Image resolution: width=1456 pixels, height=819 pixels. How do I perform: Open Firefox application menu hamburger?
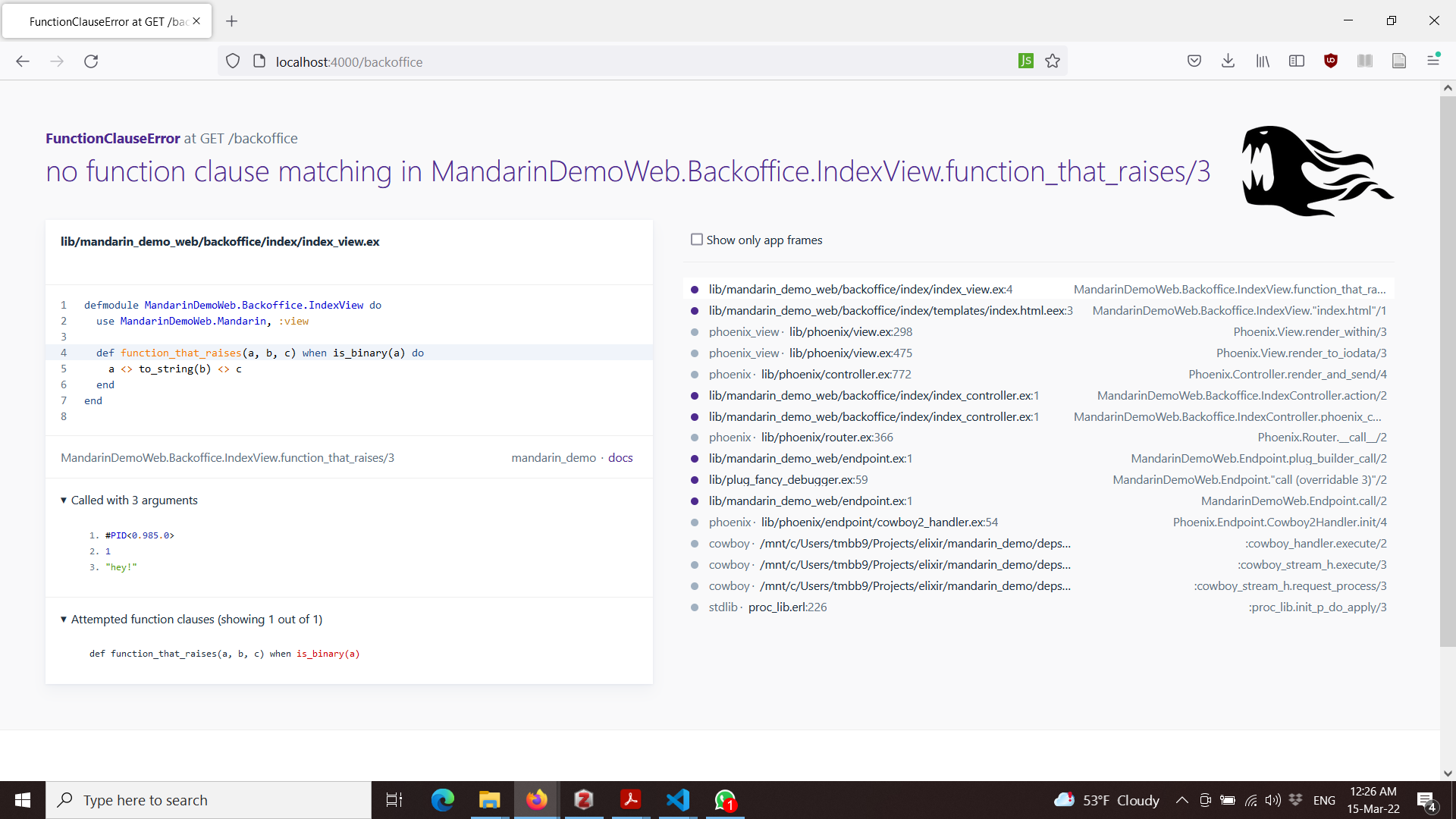pos(1433,60)
